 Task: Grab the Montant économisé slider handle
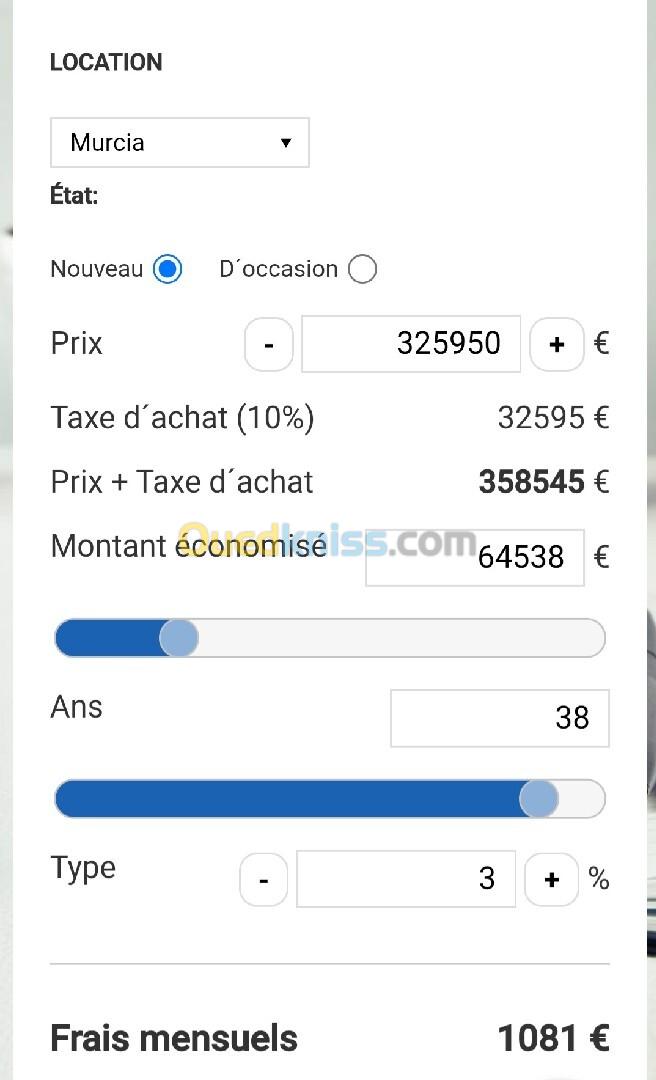pyautogui.click(x=179, y=638)
